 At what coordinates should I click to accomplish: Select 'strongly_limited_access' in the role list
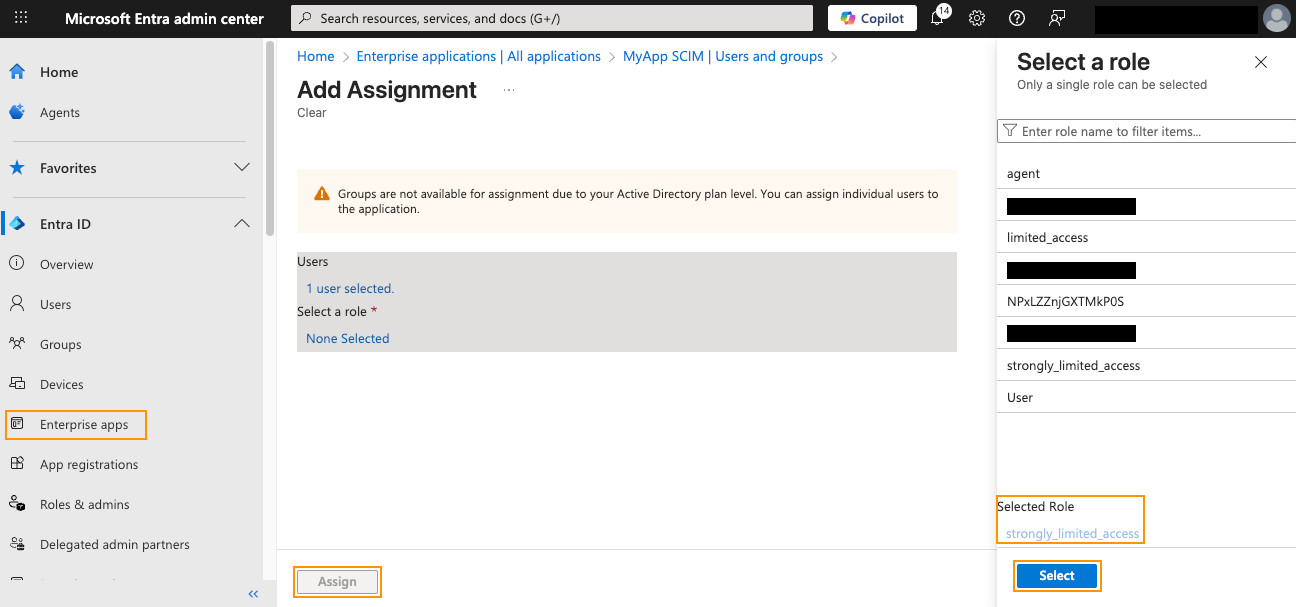point(1146,365)
